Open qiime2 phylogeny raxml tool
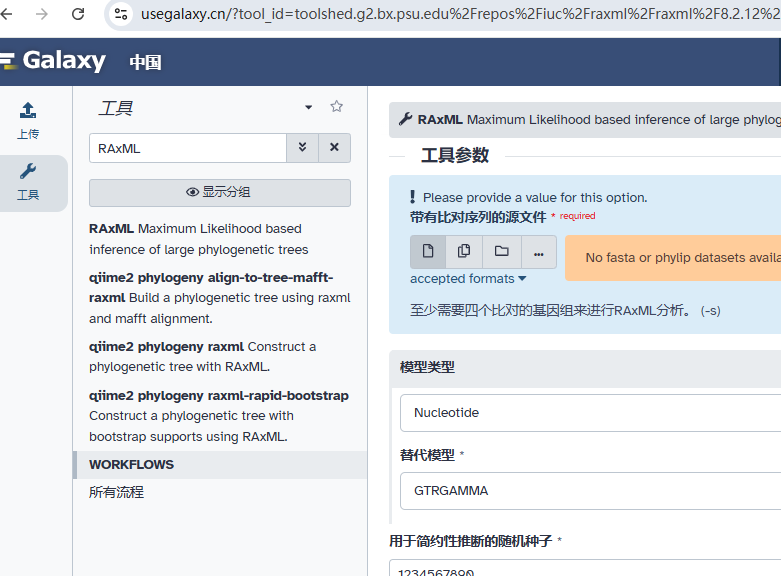This screenshot has width=781, height=576. pyautogui.click(x=203, y=356)
